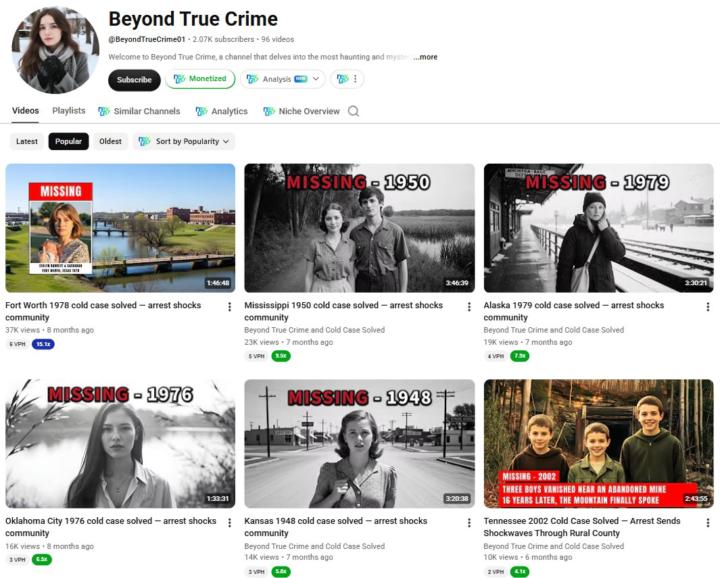Click the green multiplier badge under Kansas 1948 video
This screenshot has width=720, height=578.
(x=281, y=572)
